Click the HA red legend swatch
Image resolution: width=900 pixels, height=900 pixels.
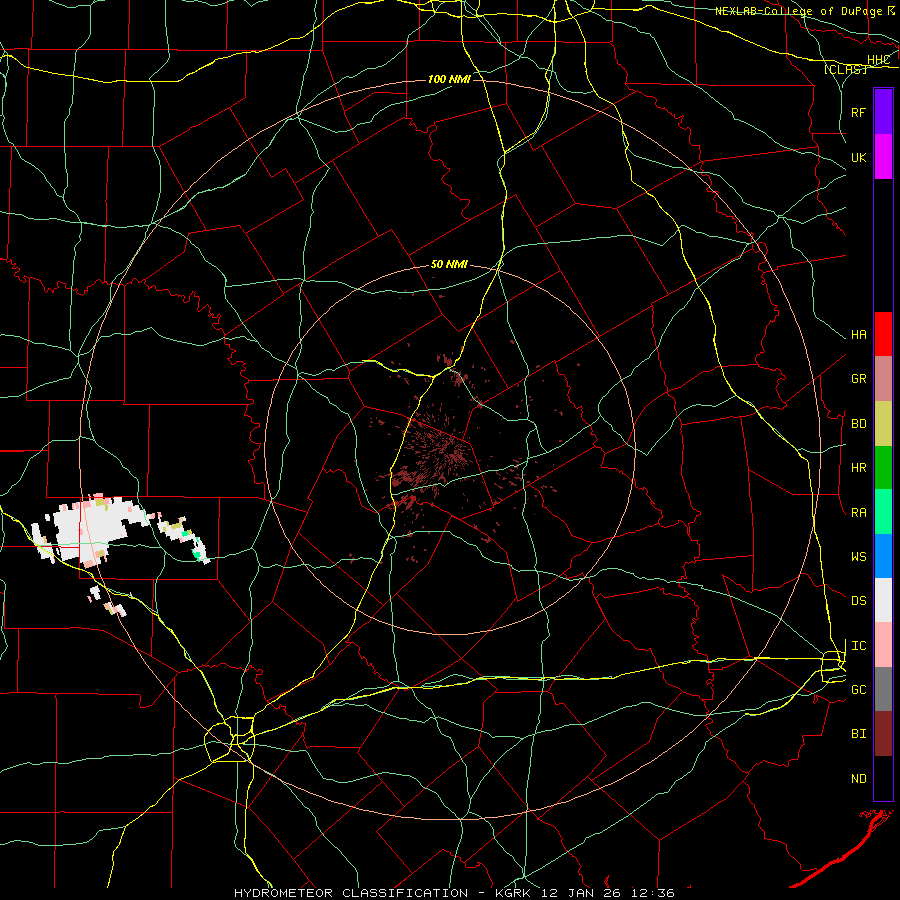883,334
